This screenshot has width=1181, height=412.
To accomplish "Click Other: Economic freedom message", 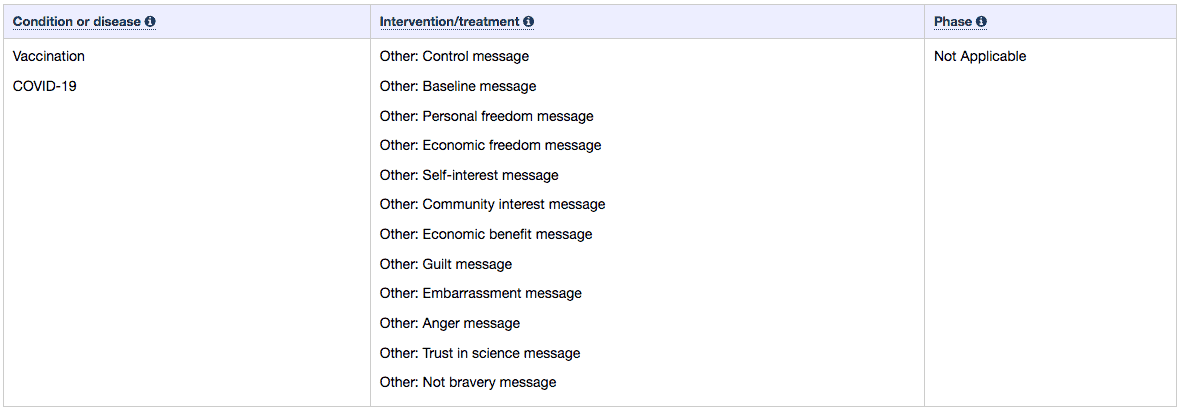I will [490, 145].
